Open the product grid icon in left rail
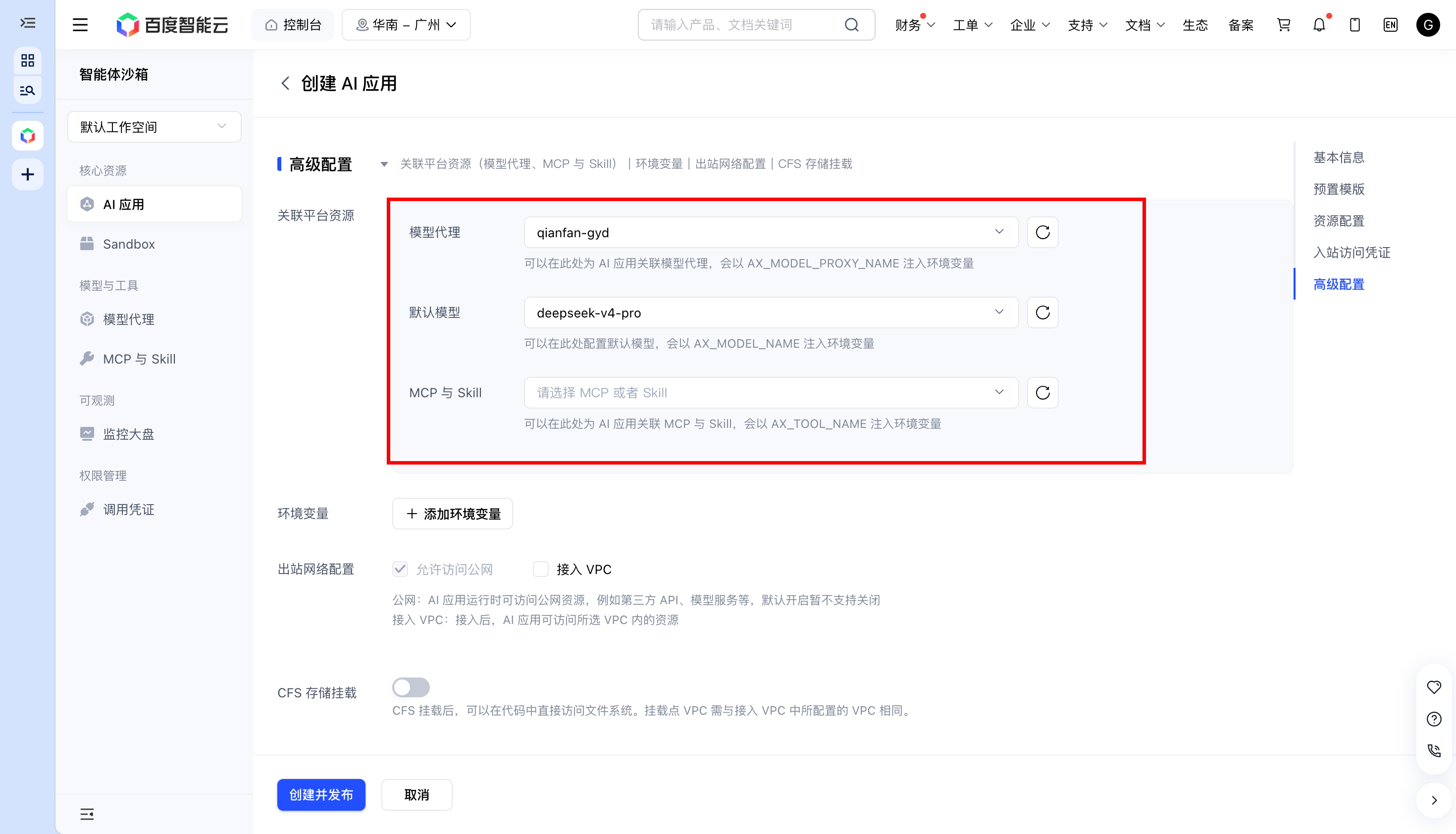 (28, 60)
